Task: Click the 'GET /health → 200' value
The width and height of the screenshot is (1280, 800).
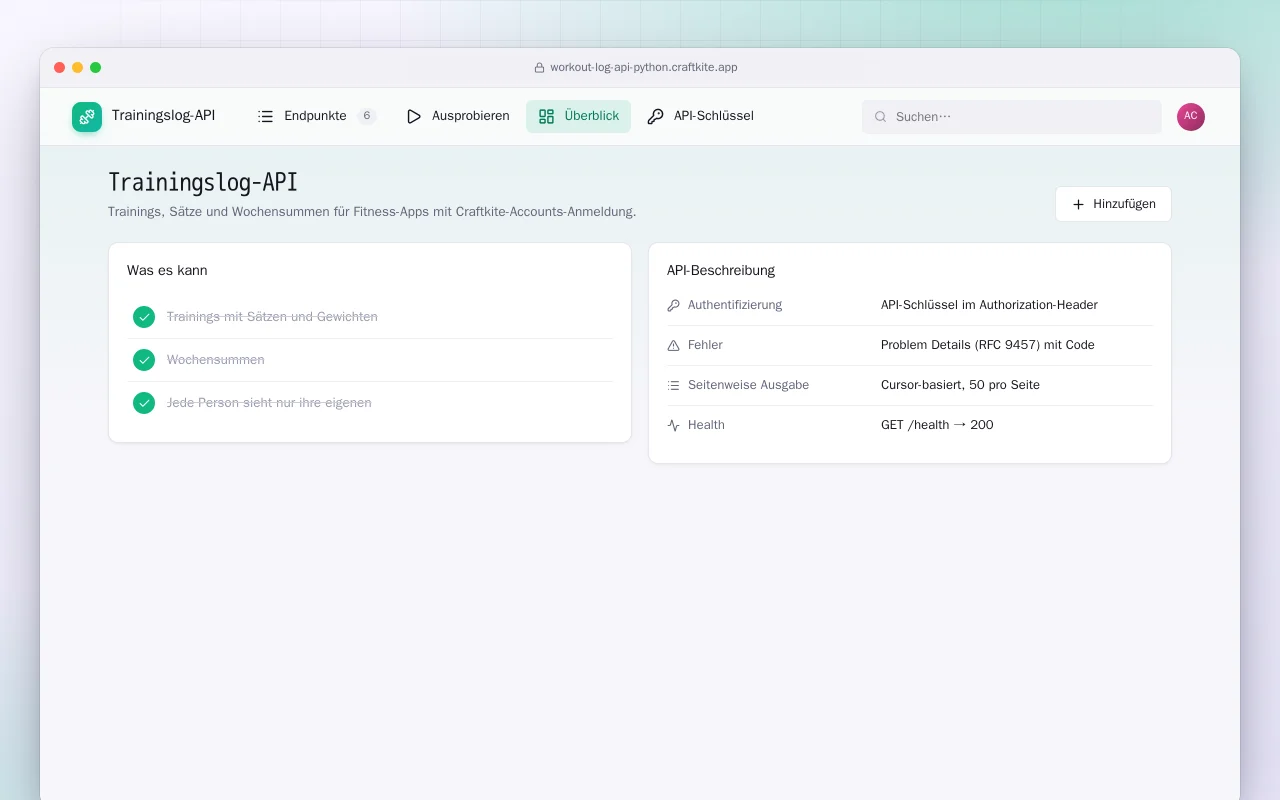Action: 937,425
